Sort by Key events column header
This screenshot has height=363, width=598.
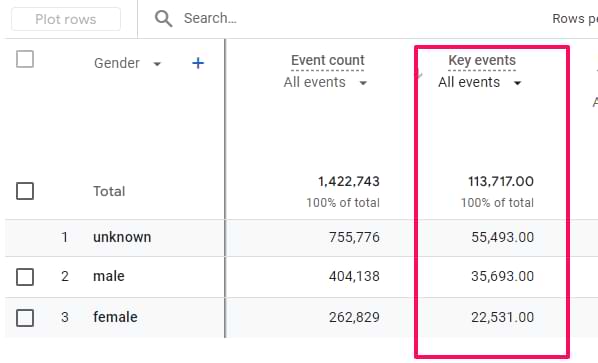click(x=482, y=60)
